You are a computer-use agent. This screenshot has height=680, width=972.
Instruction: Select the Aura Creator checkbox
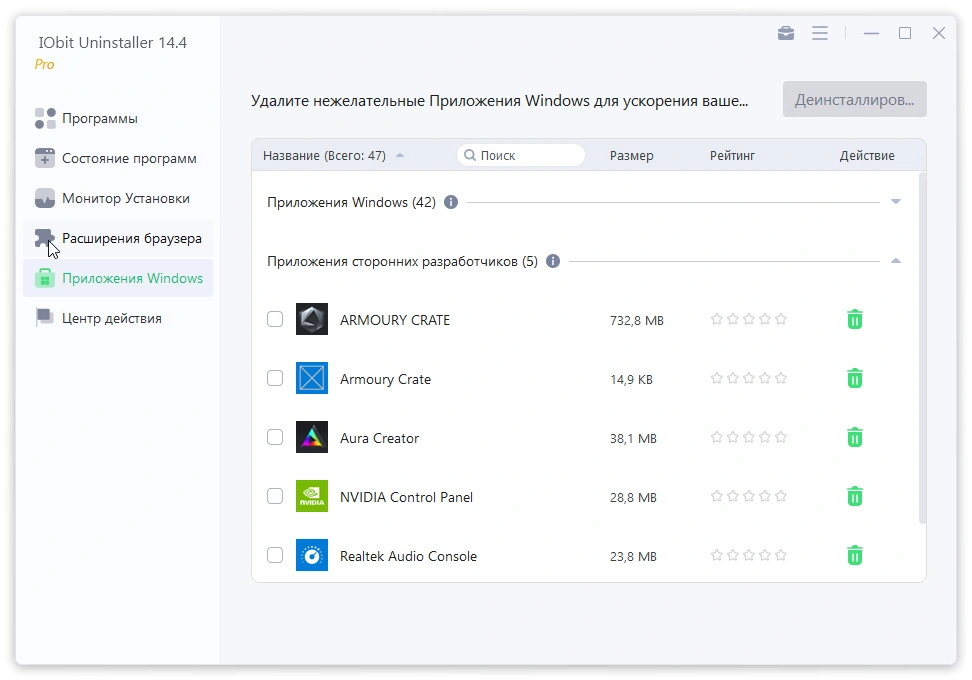(x=275, y=437)
